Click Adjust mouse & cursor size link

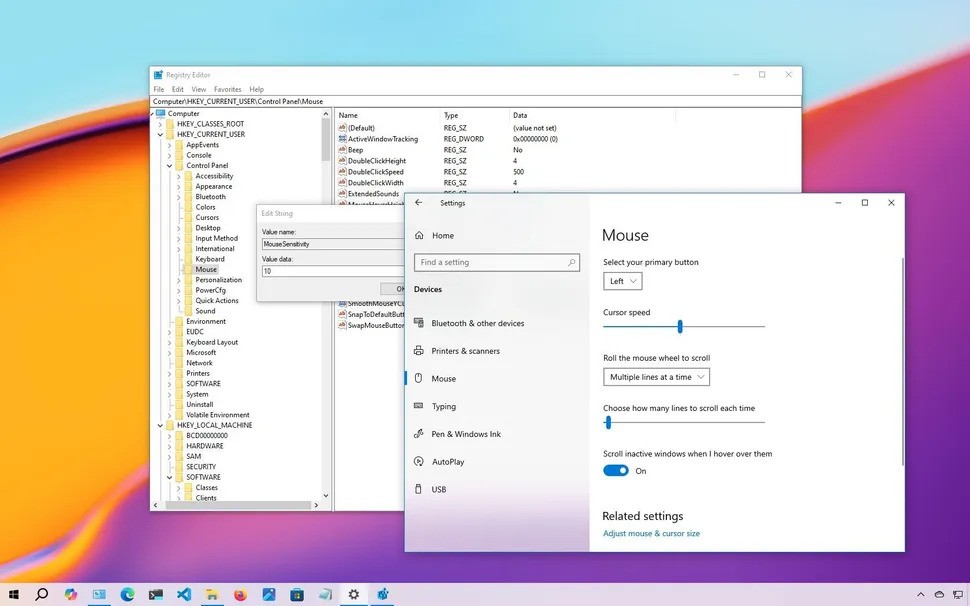click(x=651, y=534)
